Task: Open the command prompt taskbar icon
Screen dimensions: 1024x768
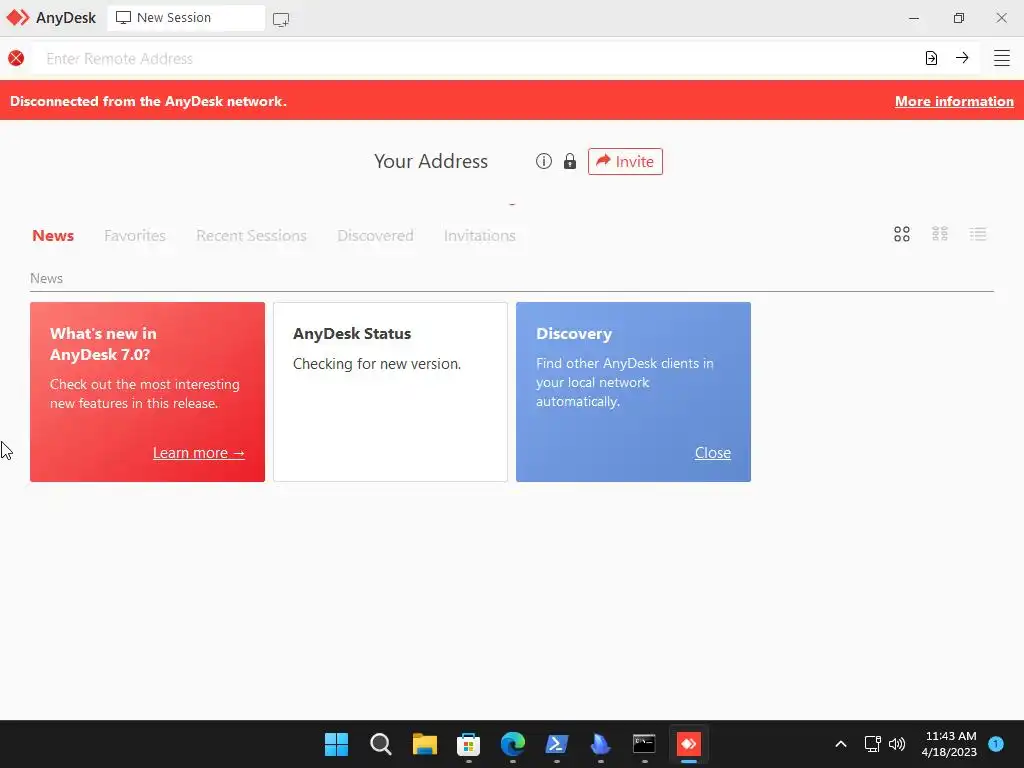Action: tap(645, 744)
